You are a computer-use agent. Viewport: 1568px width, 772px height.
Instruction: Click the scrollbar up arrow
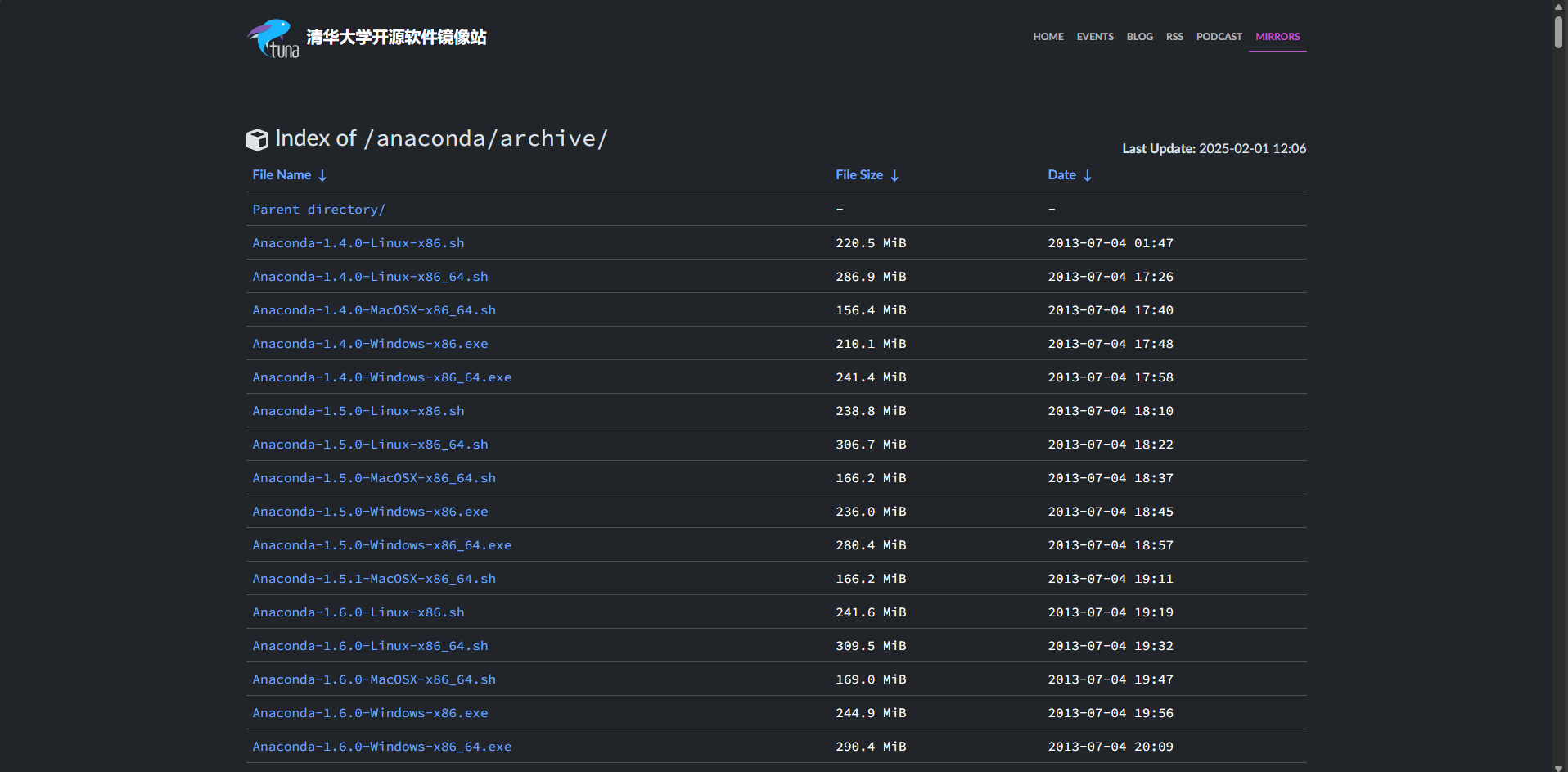(1559, 7)
